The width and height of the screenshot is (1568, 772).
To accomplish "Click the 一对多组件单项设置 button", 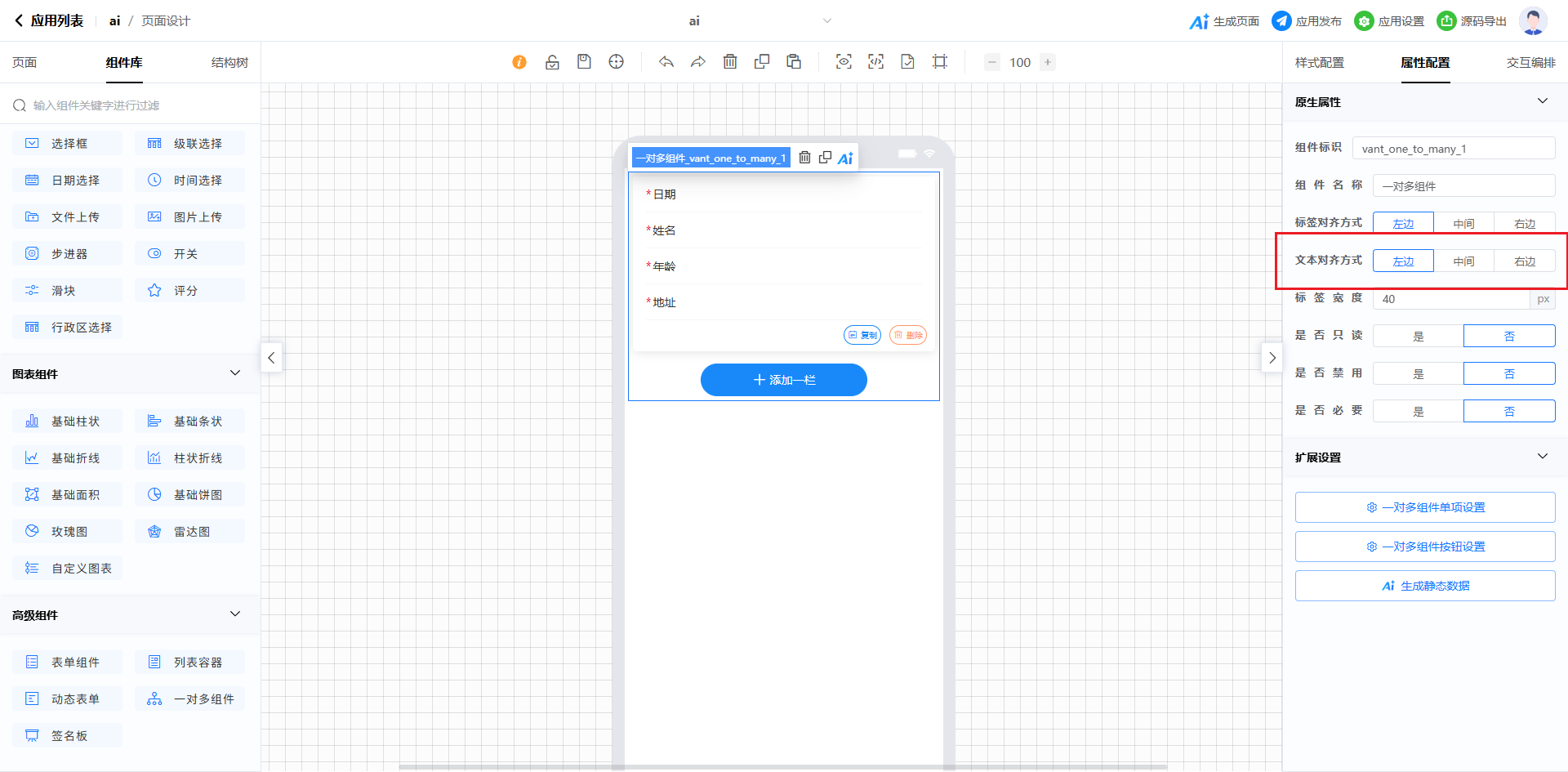I will point(1424,507).
